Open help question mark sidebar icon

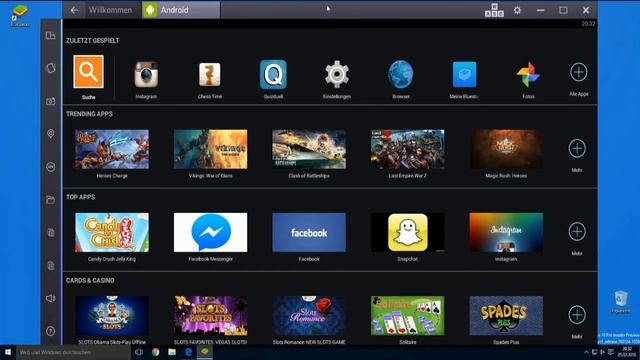click(51, 331)
